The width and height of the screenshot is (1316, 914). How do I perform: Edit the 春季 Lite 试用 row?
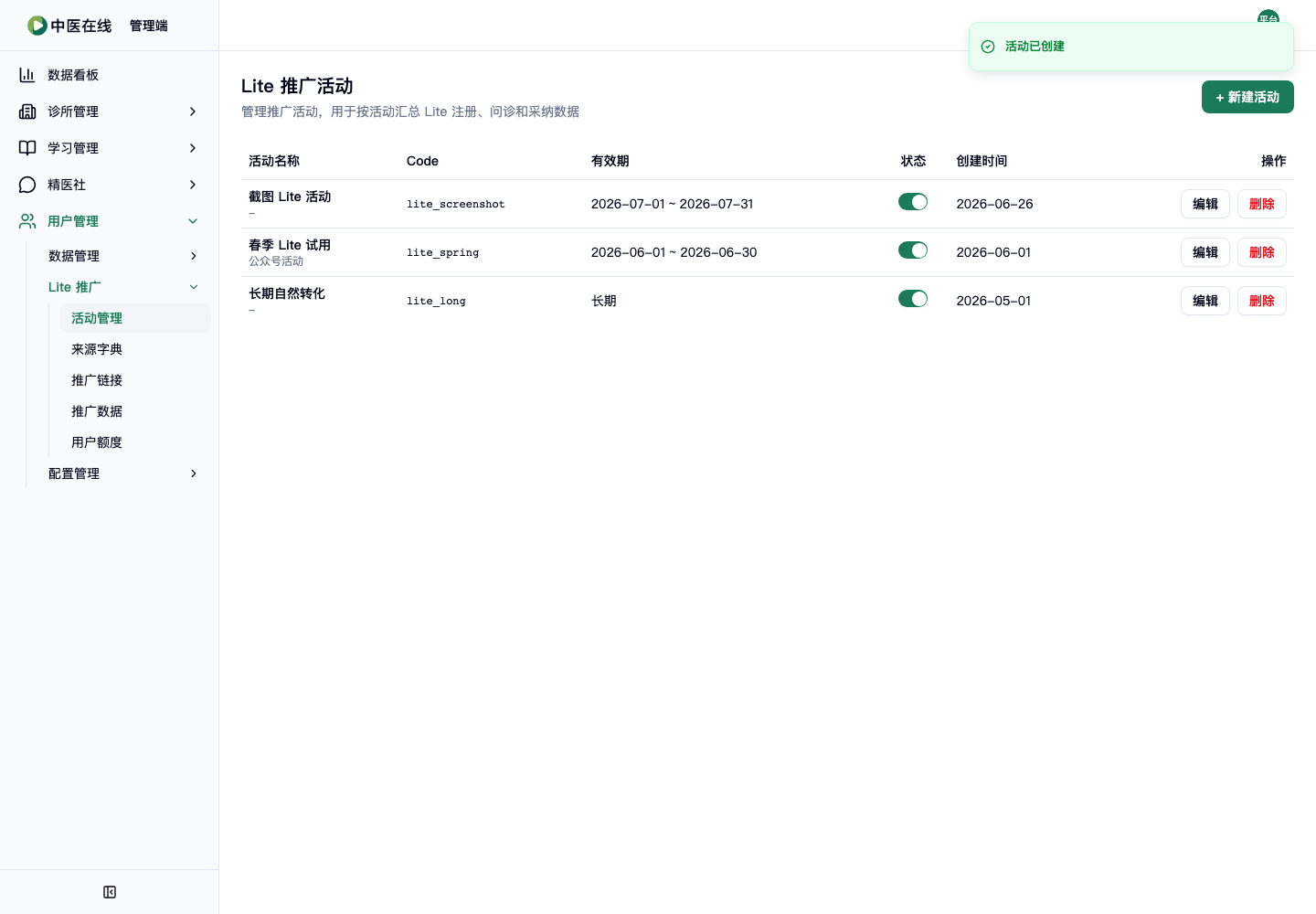1205,252
